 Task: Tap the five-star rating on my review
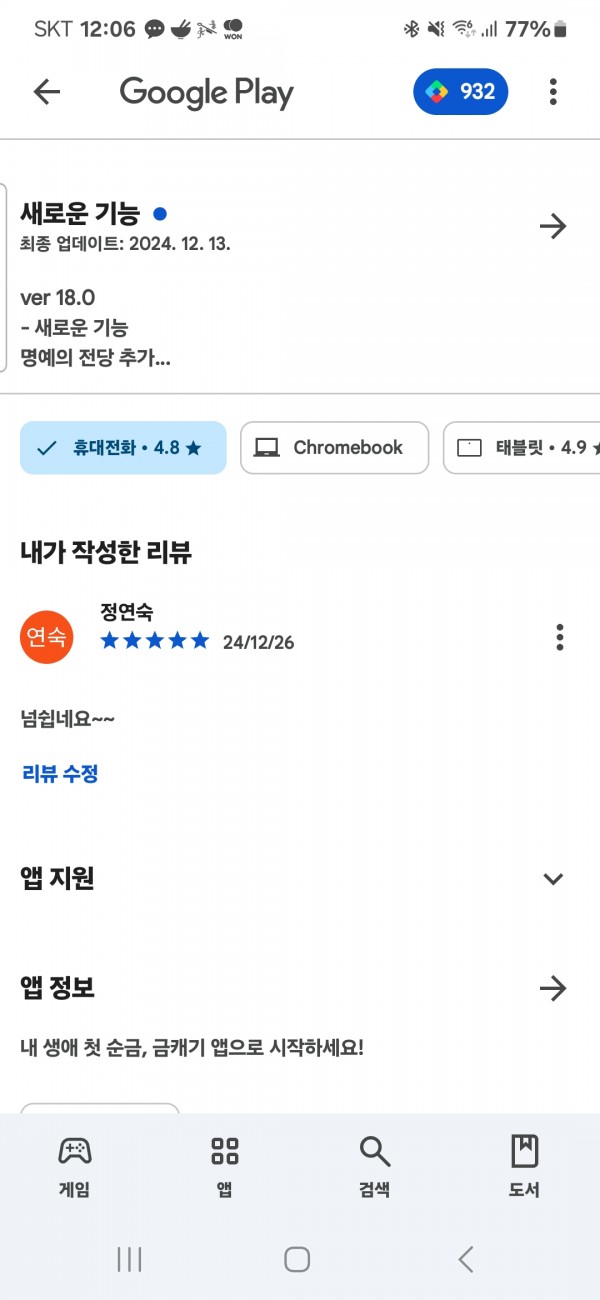click(x=155, y=641)
